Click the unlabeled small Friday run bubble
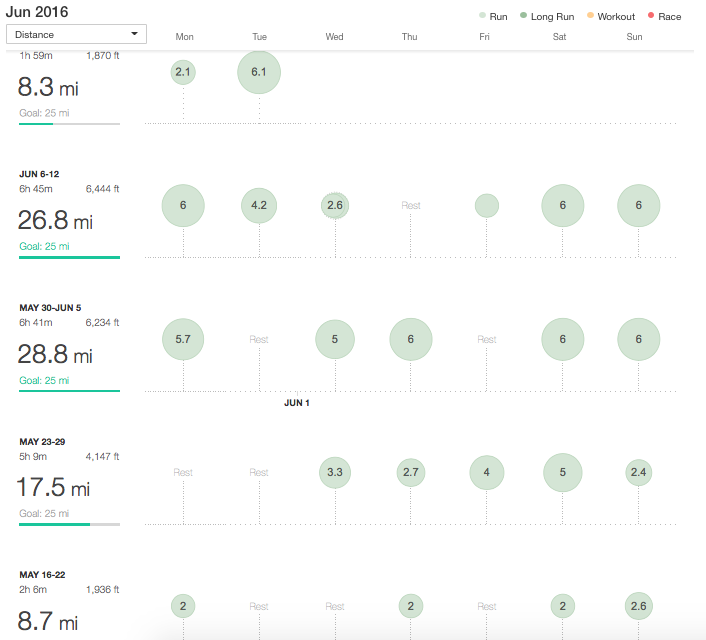Viewport: 706px width, 640px height. click(487, 206)
